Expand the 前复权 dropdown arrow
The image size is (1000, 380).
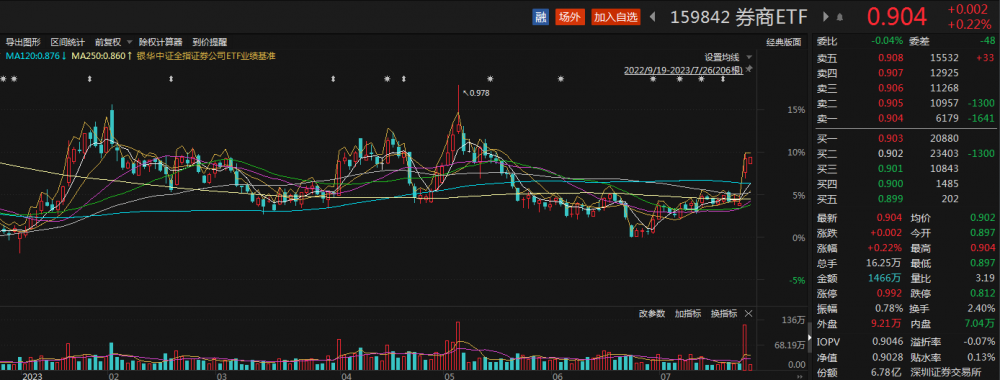129,42
